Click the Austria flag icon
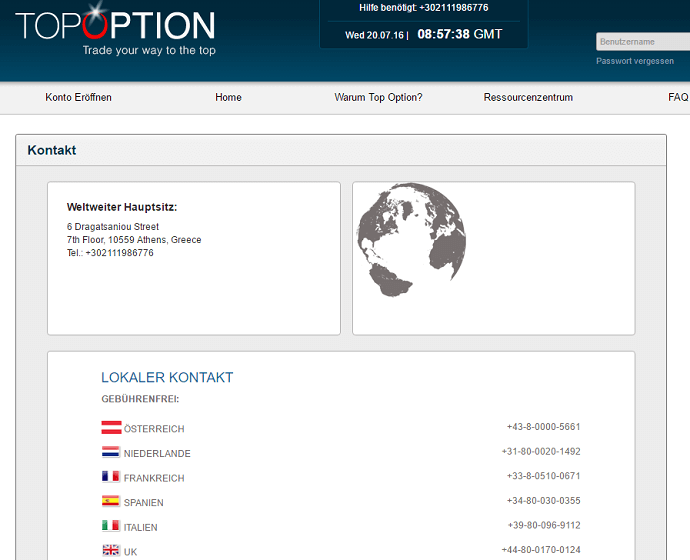The image size is (690, 560). point(111,427)
